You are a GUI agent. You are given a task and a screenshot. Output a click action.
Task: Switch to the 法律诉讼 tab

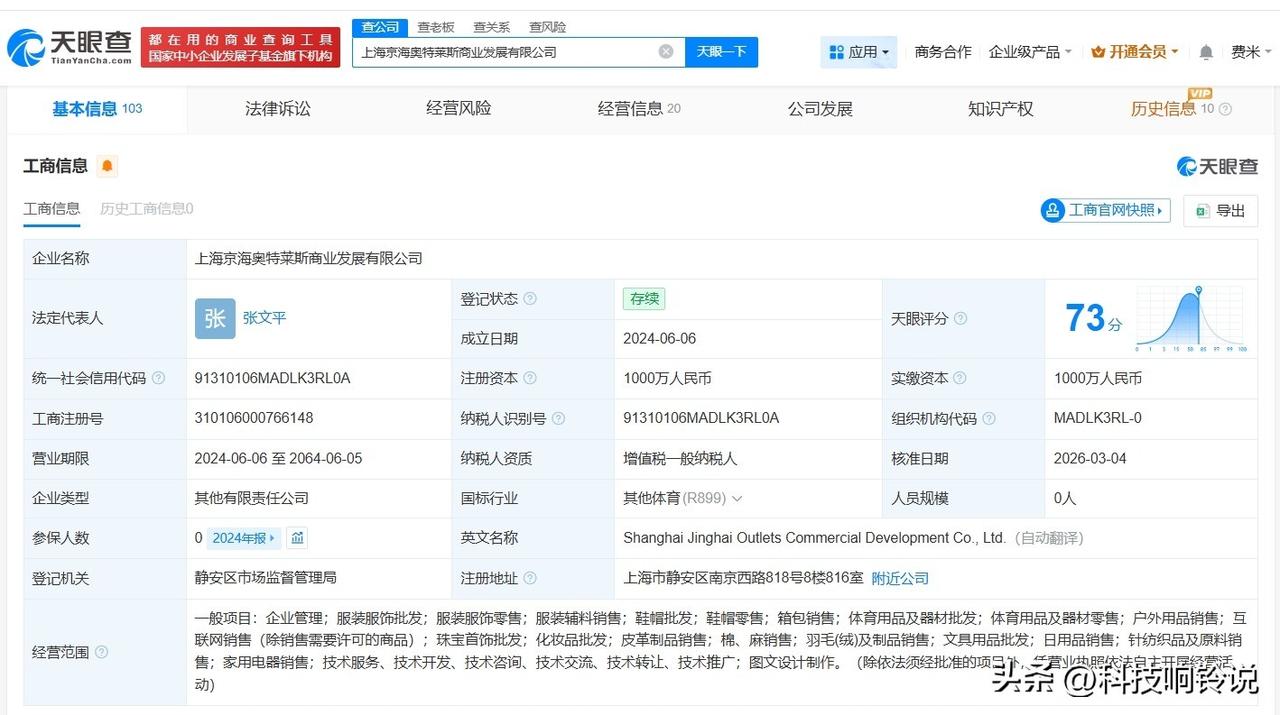pyautogui.click(x=278, y=109)
